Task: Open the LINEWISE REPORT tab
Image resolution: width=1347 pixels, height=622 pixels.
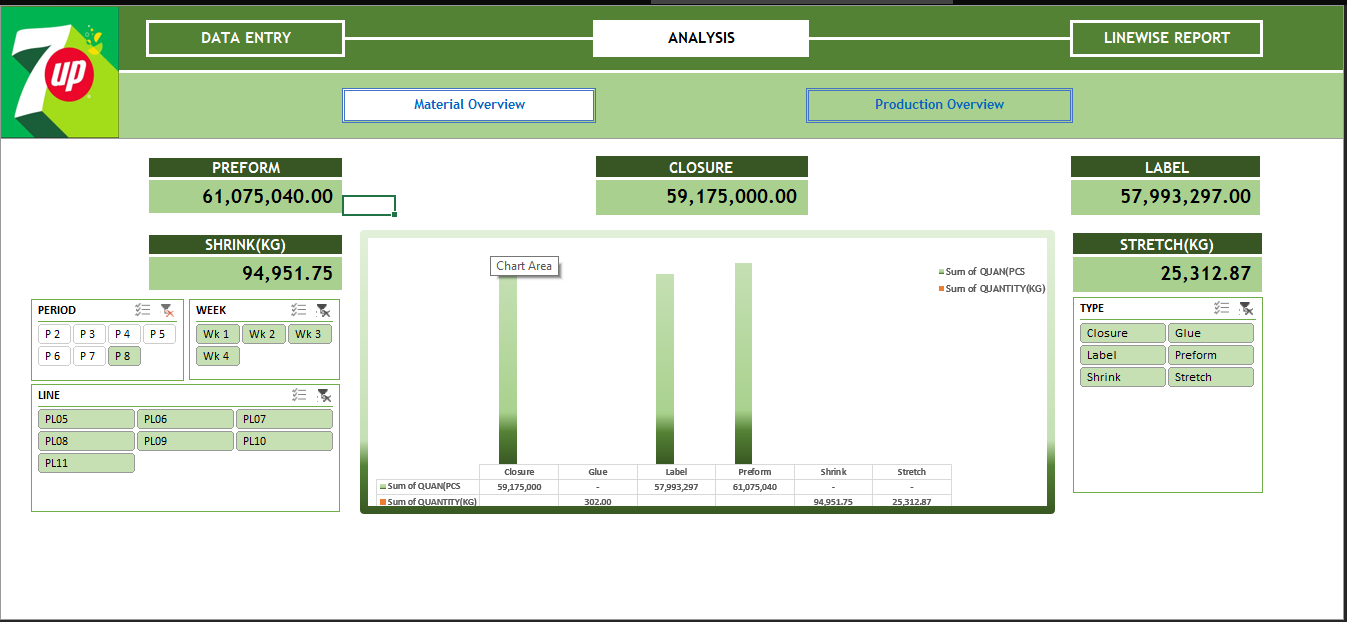Action: click(x=1166, y=38)
